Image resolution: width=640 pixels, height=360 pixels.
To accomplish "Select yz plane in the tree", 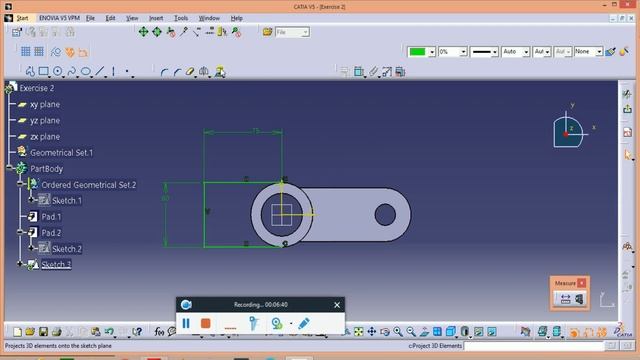I will tap(45, 120).
